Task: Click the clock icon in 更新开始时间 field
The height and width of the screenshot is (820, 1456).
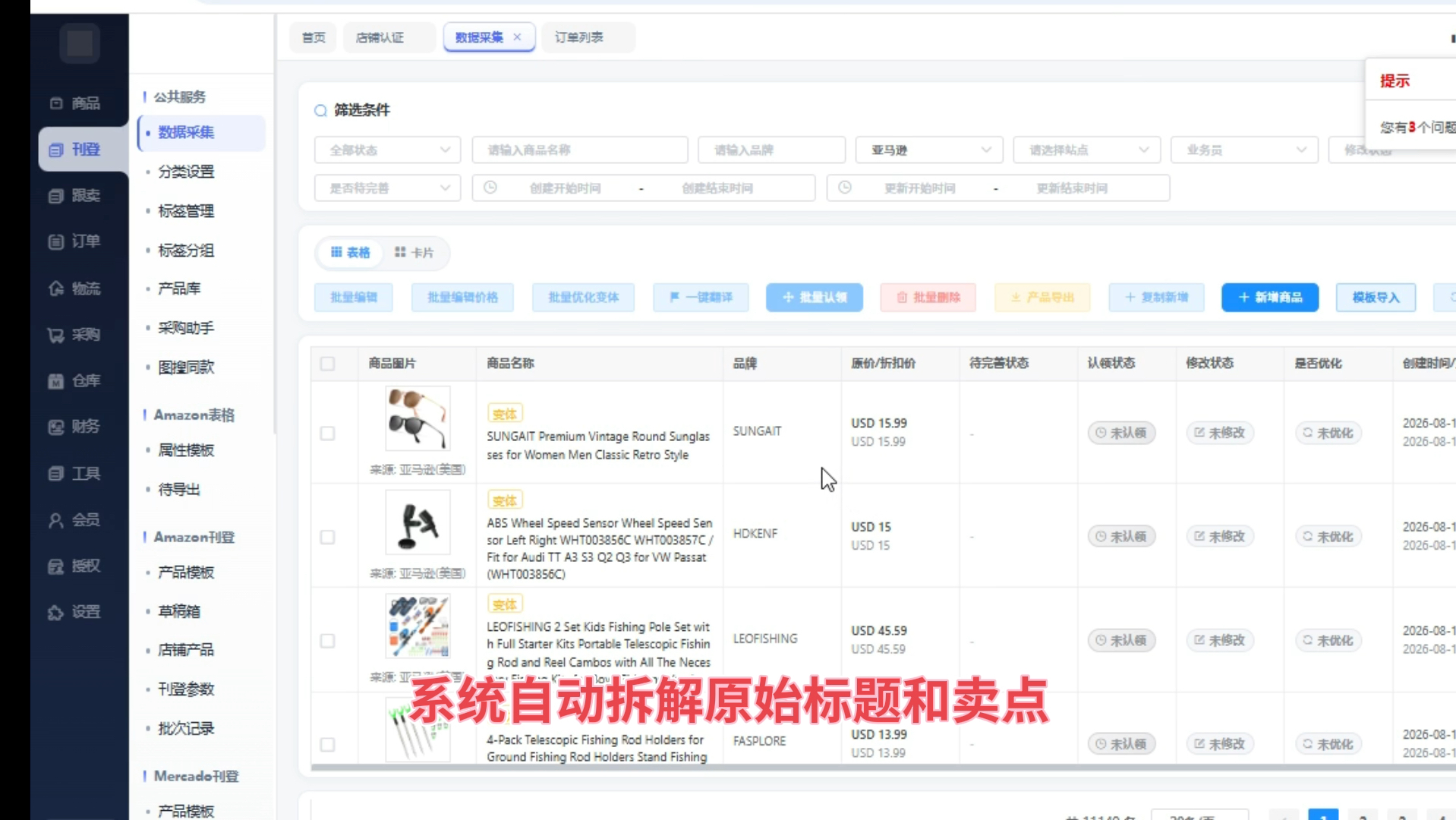Action: pos(845,188)
